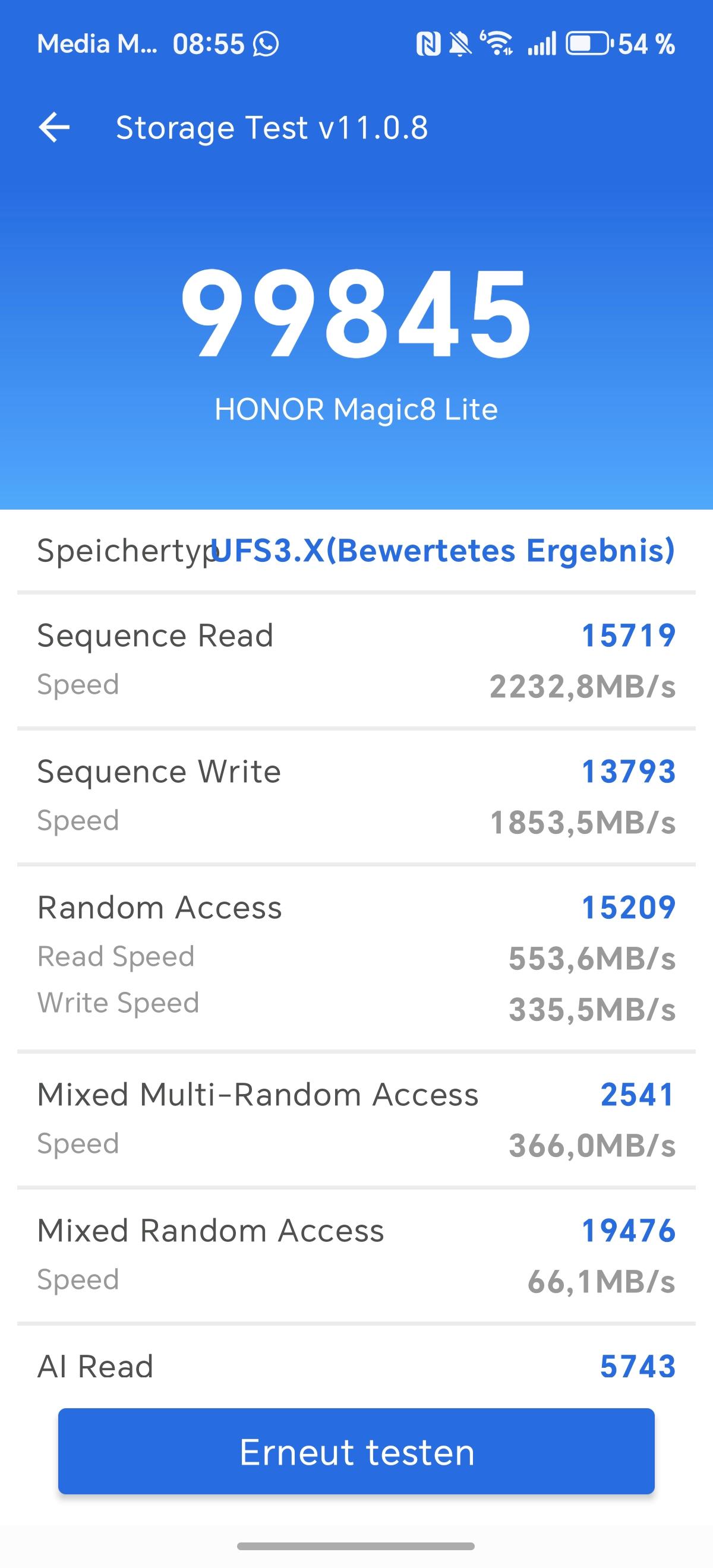Tap the bottom navigation gesture bar
Image resolution: width=713 pixels, height=1568 pixels.
356,1546
